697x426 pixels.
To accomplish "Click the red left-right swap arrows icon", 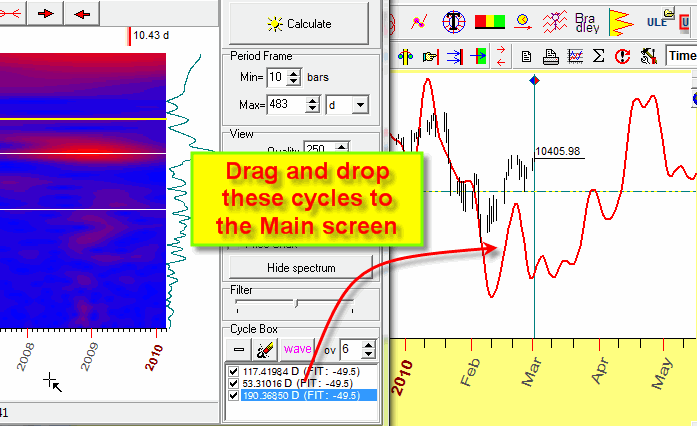I will pos(501,56).
